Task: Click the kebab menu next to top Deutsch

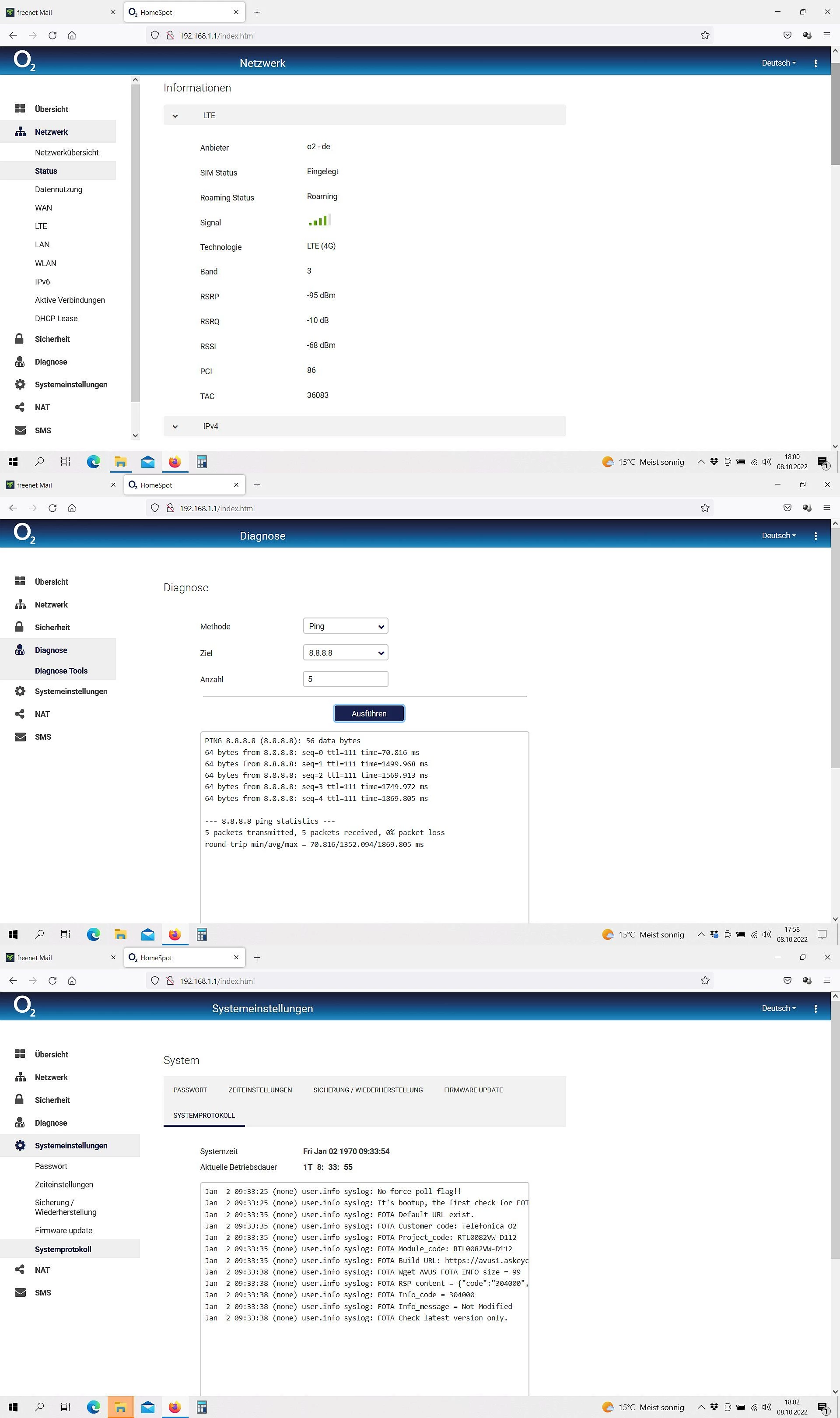Action: coord(815,63)
